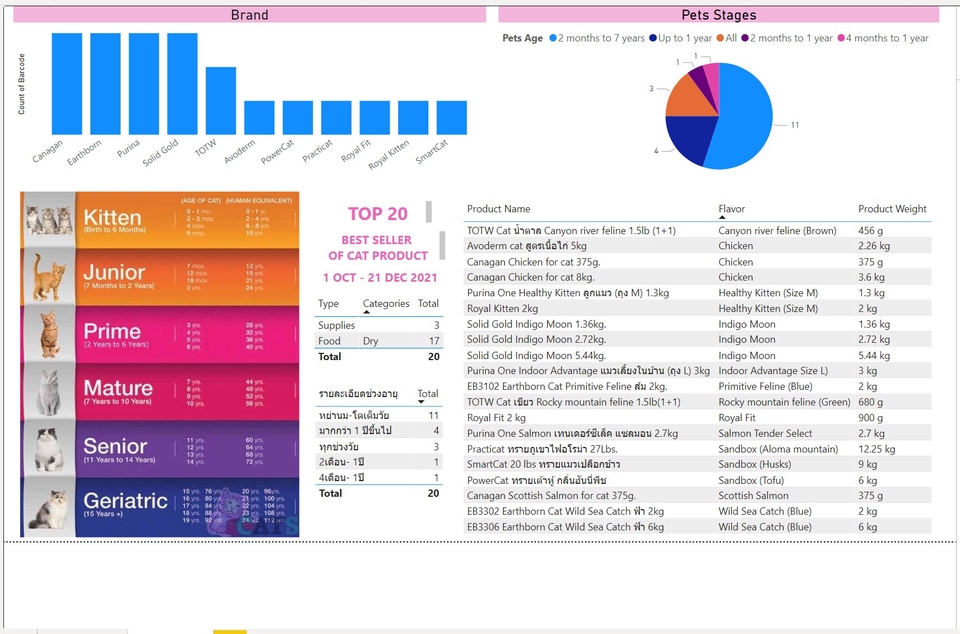Select 'Royal Kitten 2kg' product row
The image size is (960, 634).
coord(697,308)
